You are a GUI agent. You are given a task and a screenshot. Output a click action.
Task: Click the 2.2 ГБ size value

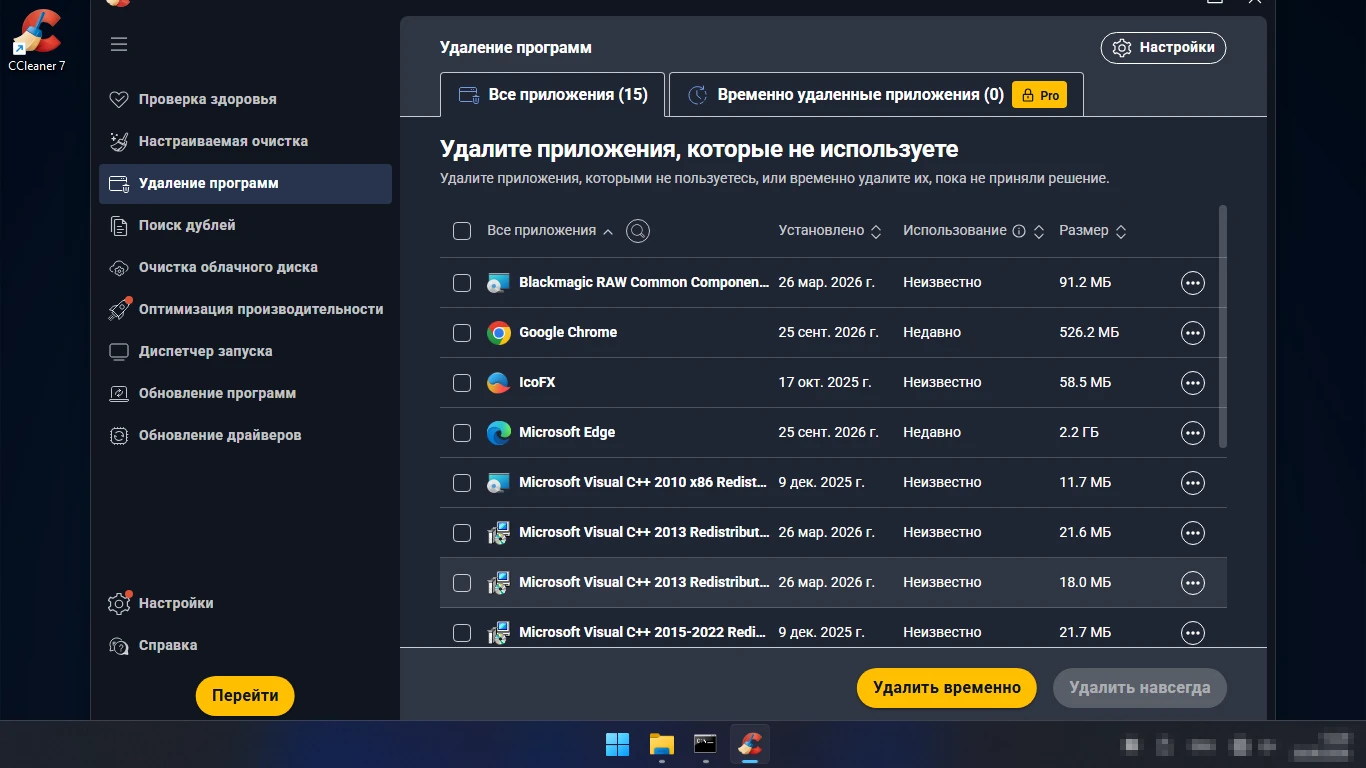click(1079, 432)
